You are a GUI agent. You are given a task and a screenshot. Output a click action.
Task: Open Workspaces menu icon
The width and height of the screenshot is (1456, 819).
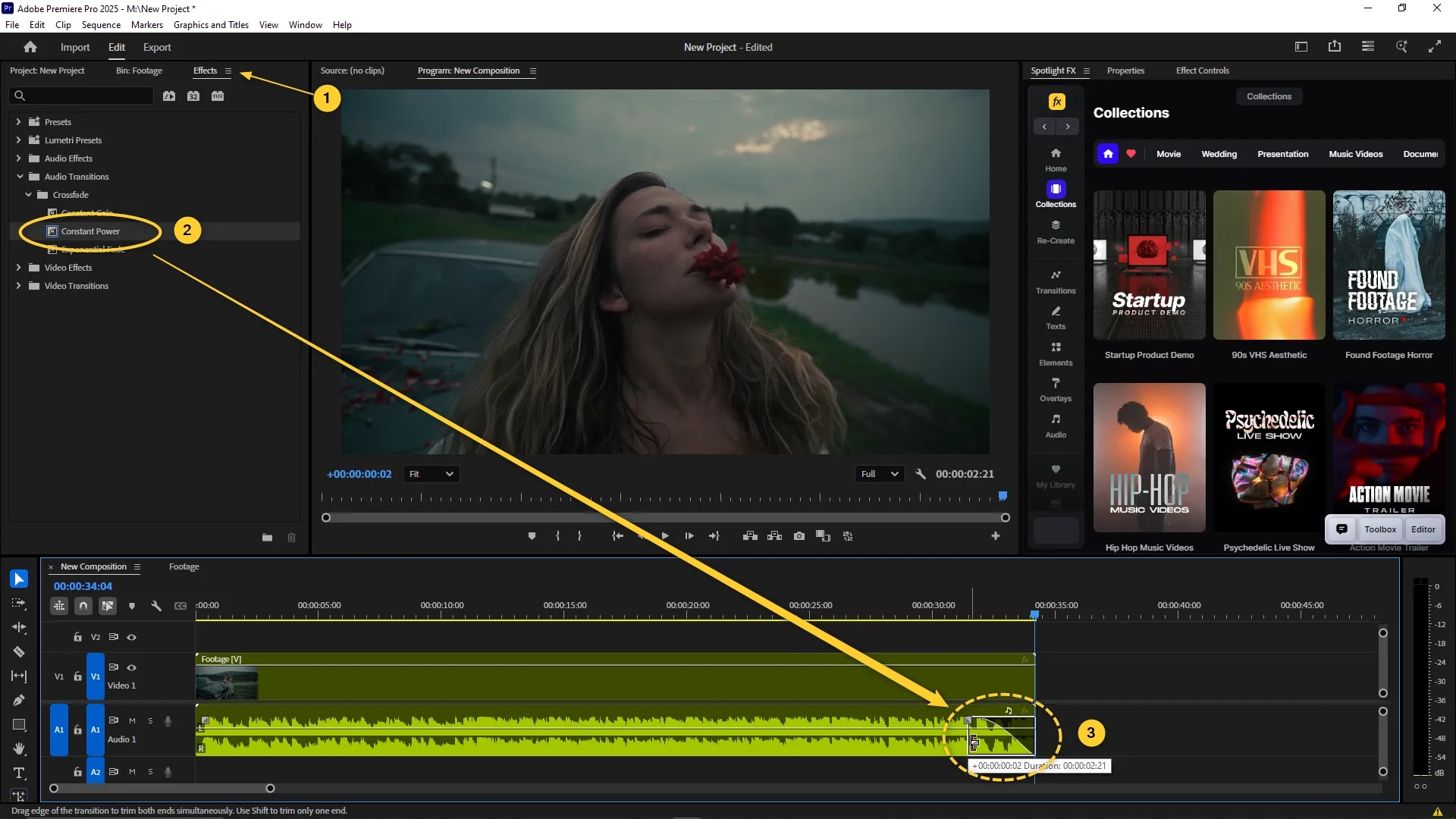pyautogui.click(x=1368, y=47)
